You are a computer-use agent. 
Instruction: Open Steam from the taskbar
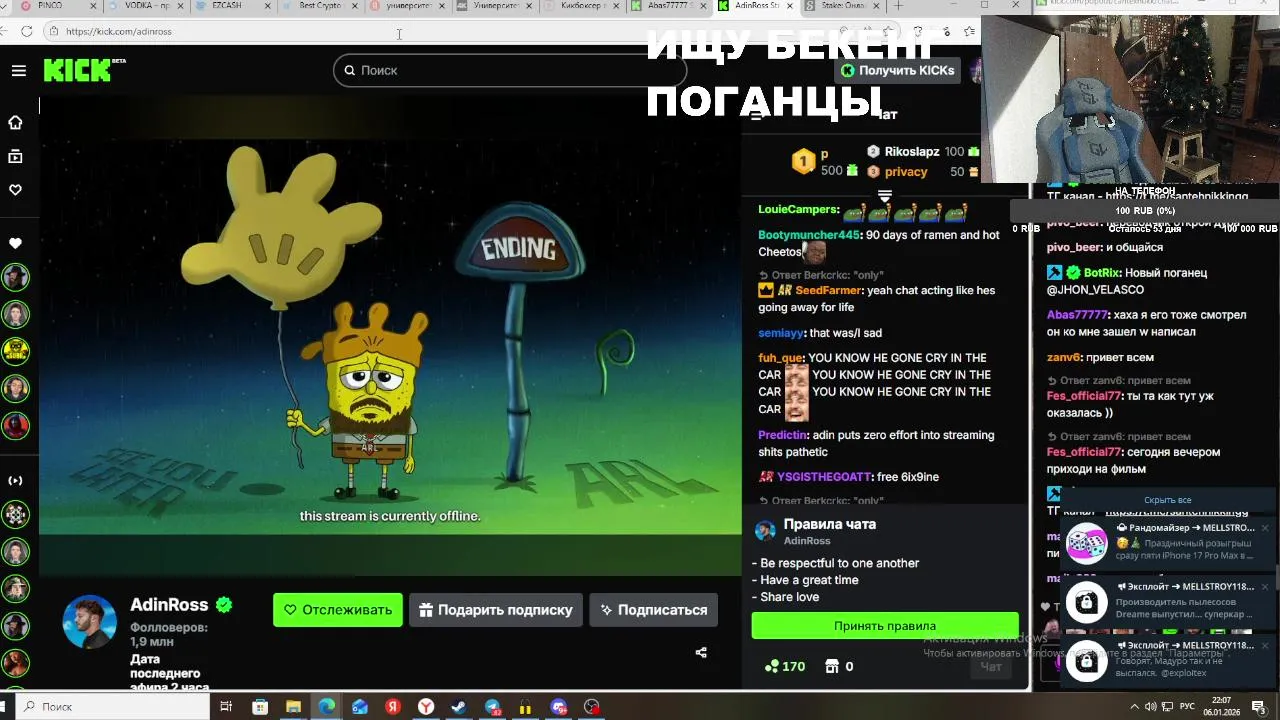tap(459, 707)
